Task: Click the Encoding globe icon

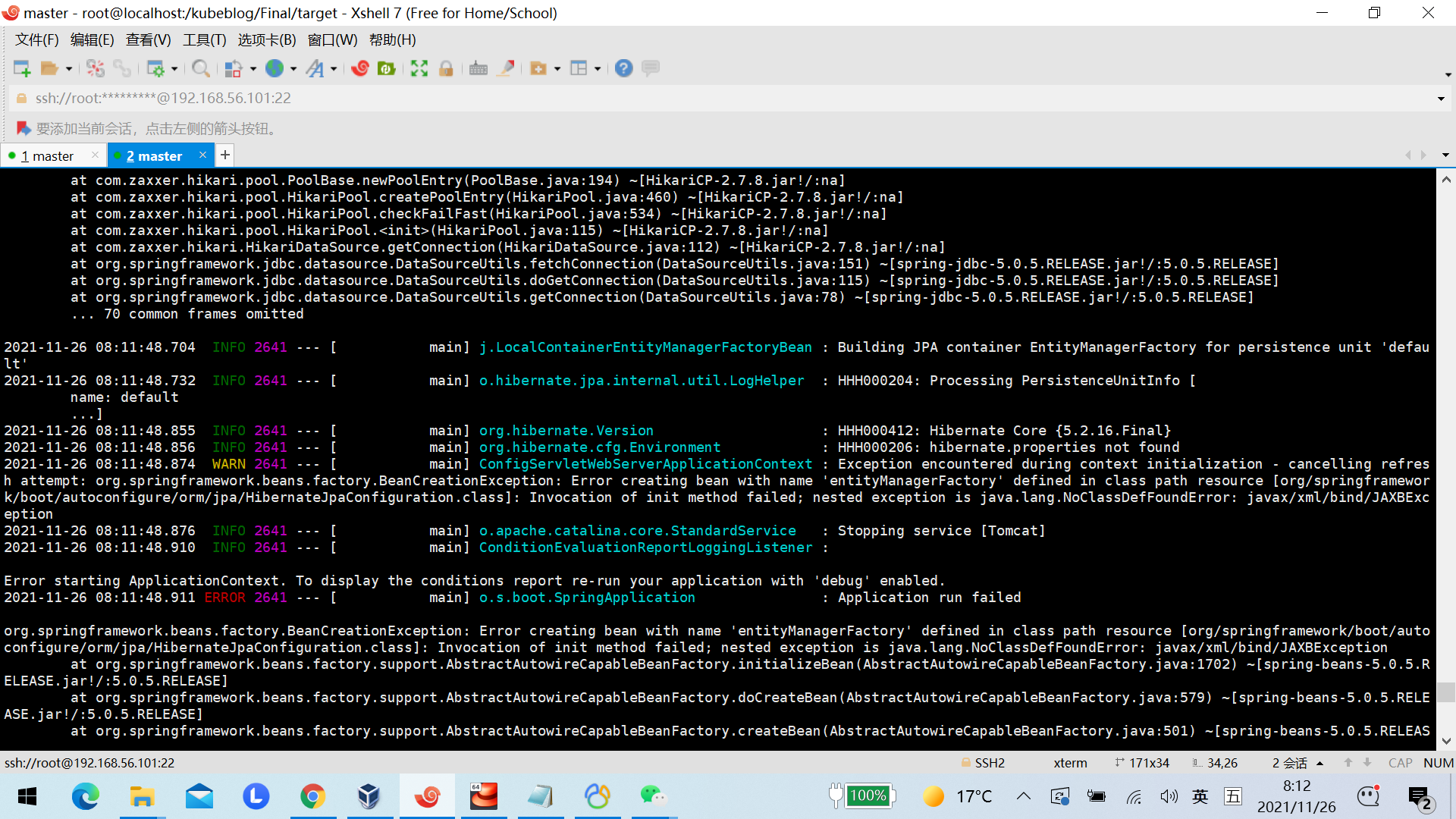Action: pos(274,68)
